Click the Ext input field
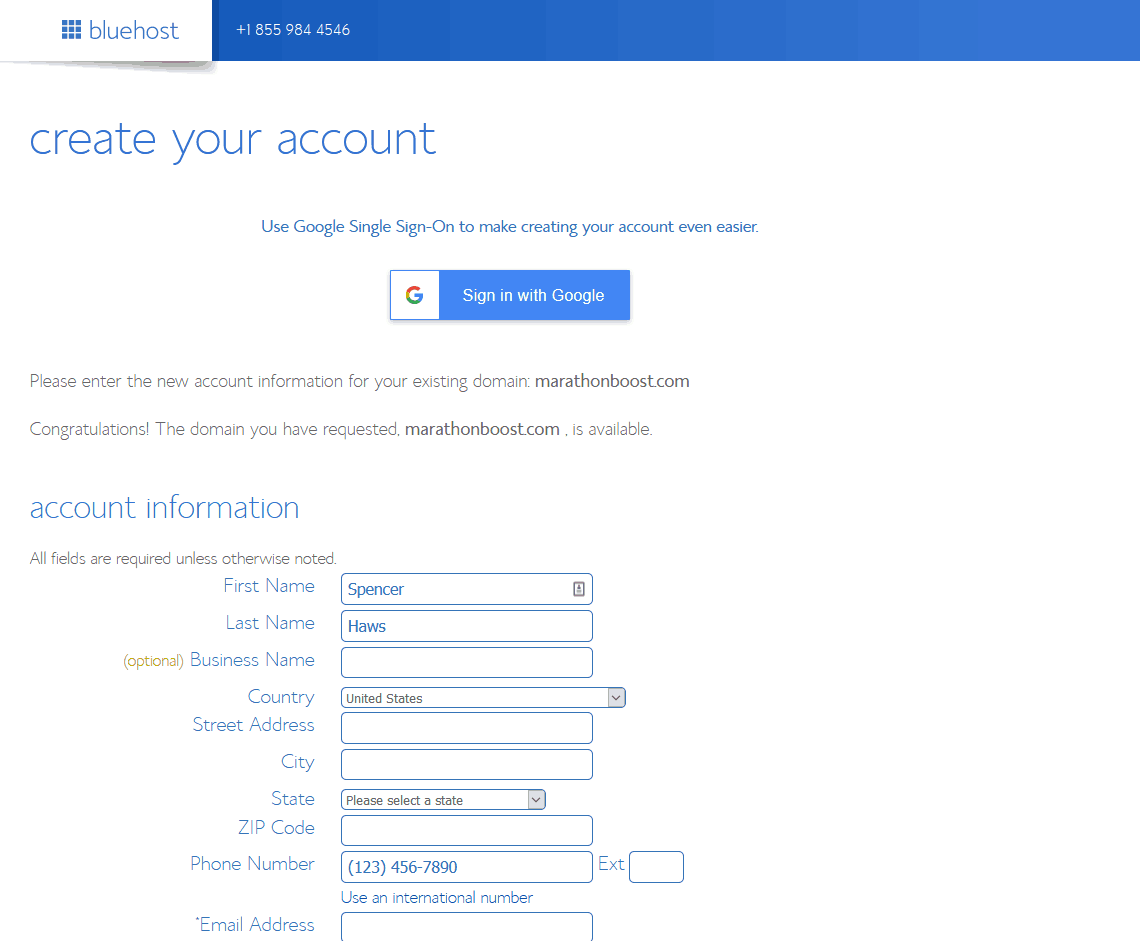 (656, 867)
